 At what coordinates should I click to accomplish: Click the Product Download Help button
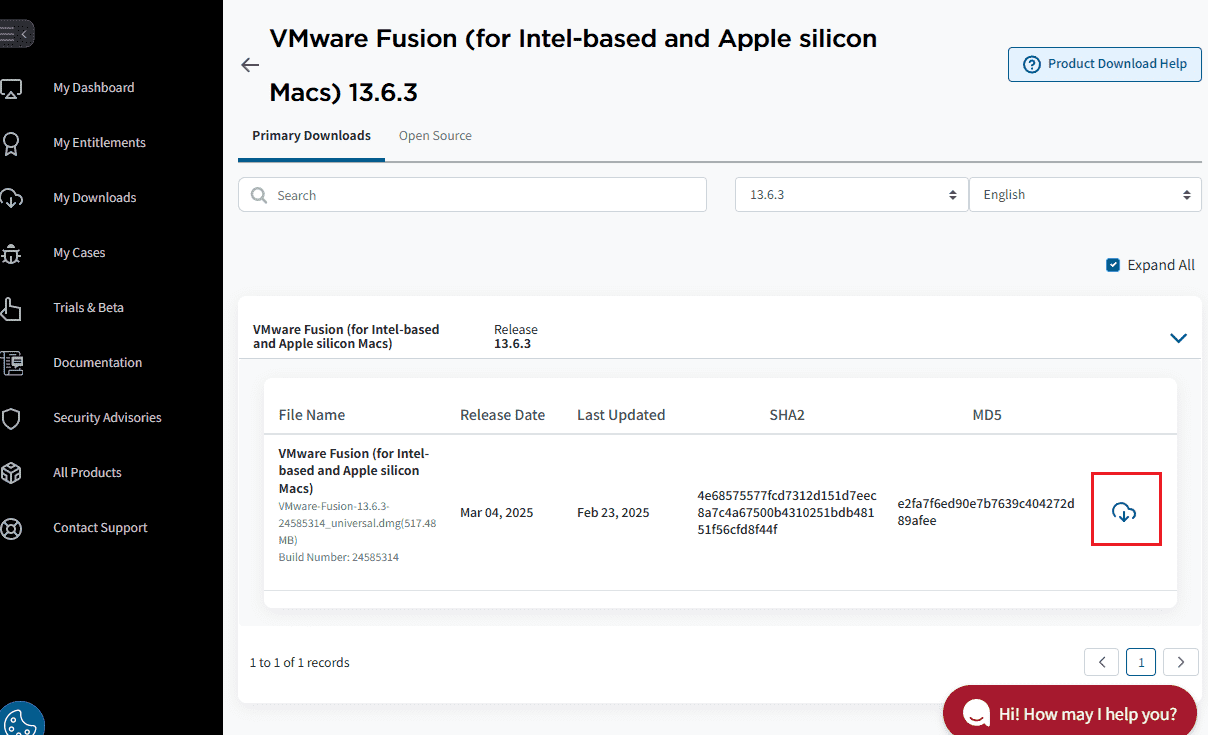coord(1105,64)
